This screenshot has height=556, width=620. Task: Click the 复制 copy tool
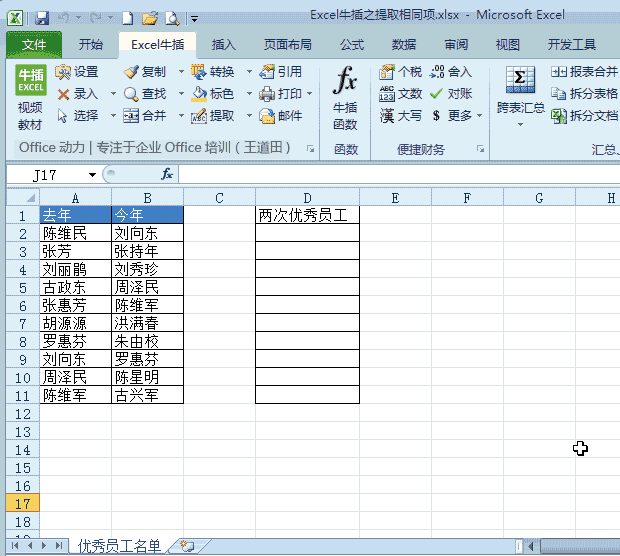(x=145, y=72)
